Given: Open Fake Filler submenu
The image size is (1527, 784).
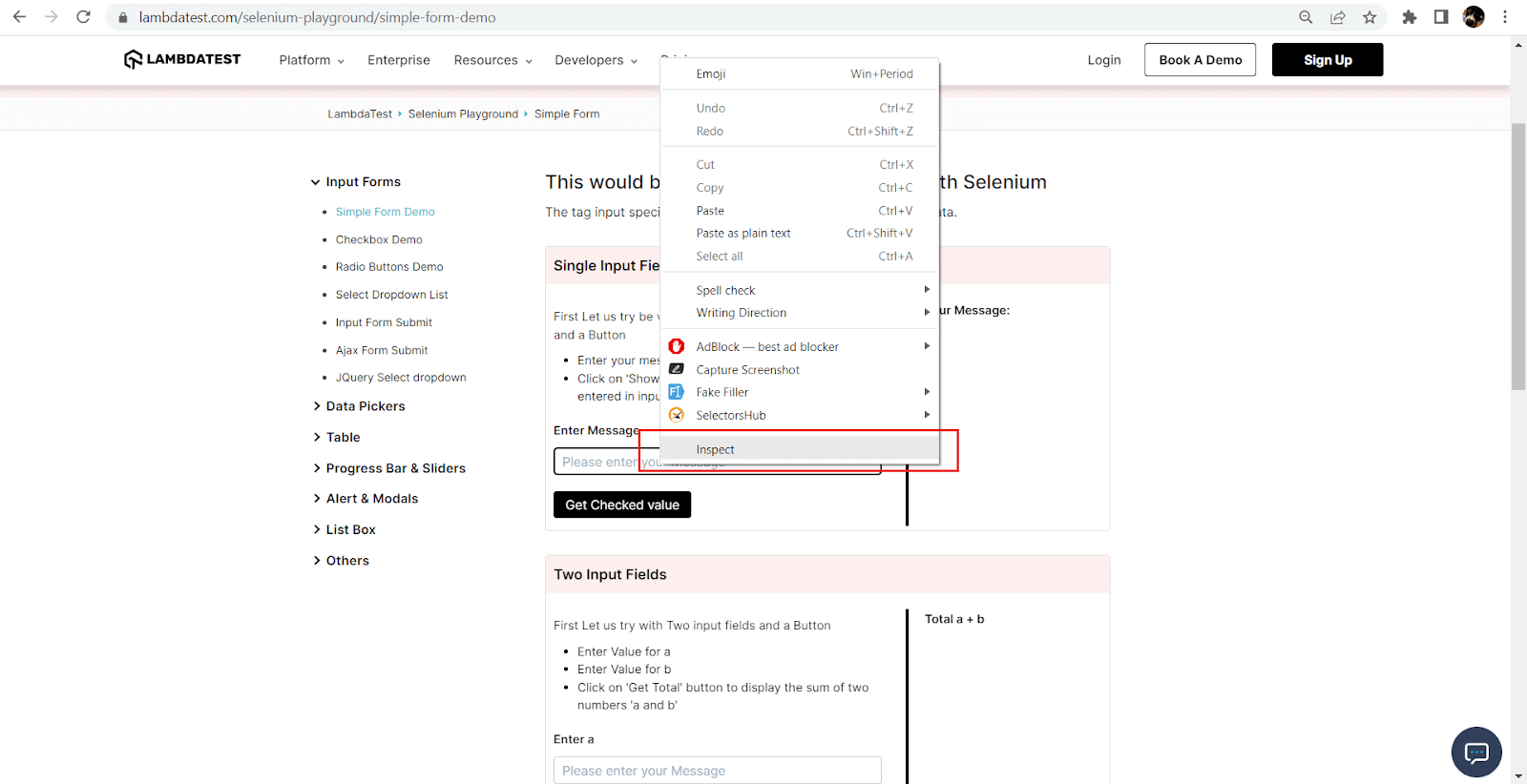Looking at the screenshot, I should point(800,392).
